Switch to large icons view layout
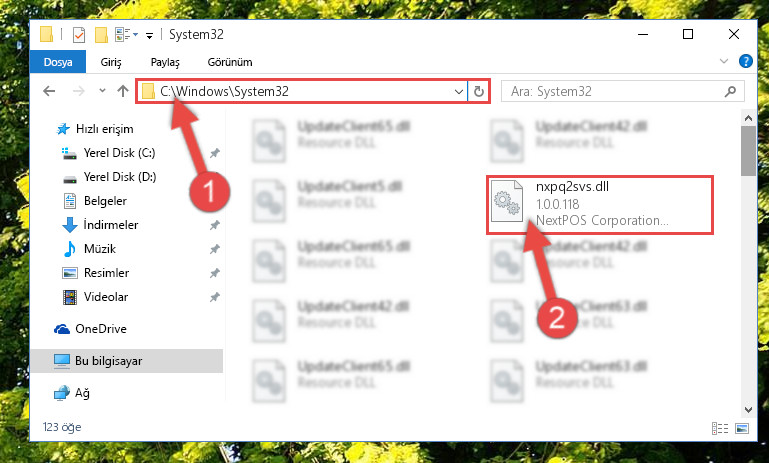The width and height of the screenshot is (769, 463). point(742,428)
